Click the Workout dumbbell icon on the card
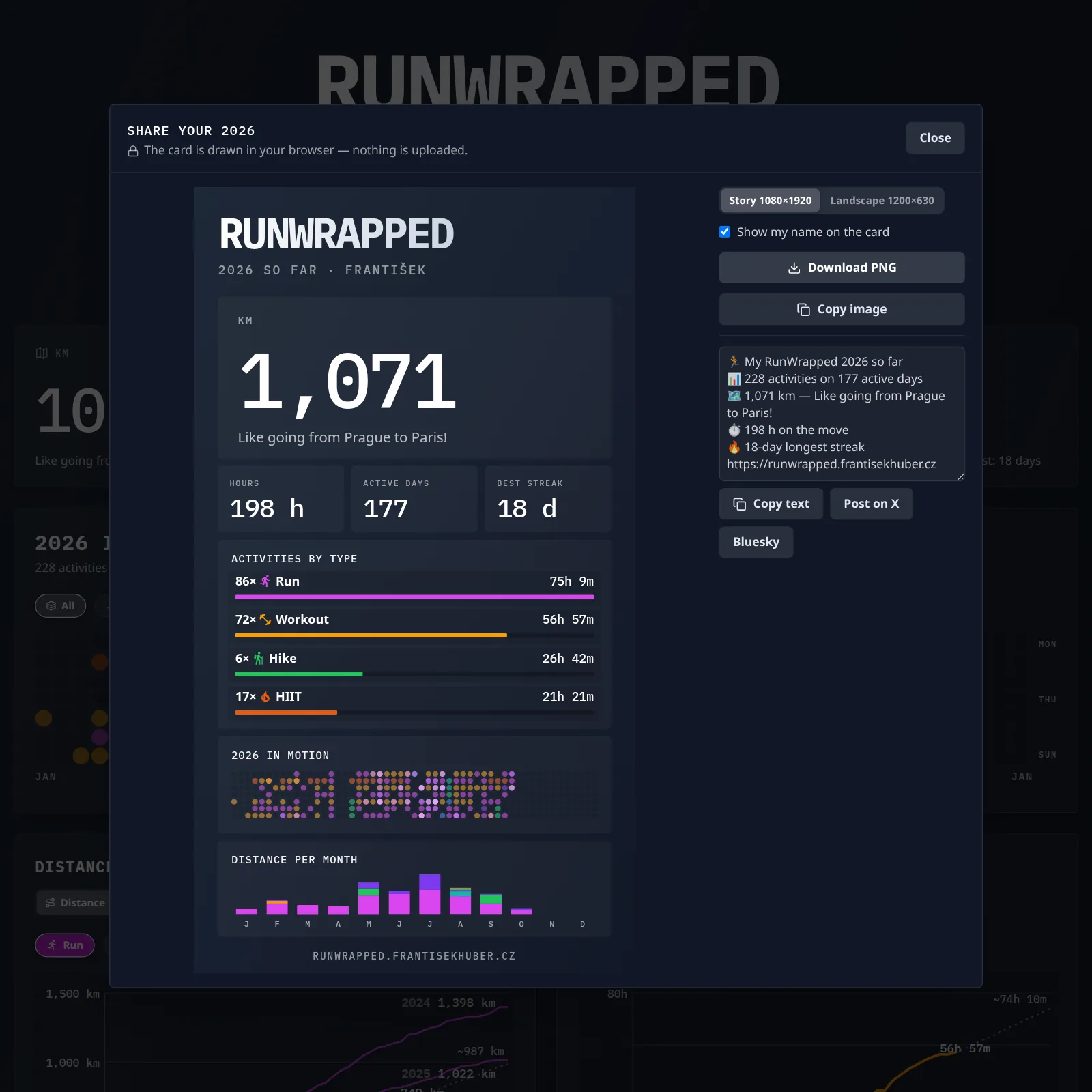Screen dimensions: 1092x1092 265,620
